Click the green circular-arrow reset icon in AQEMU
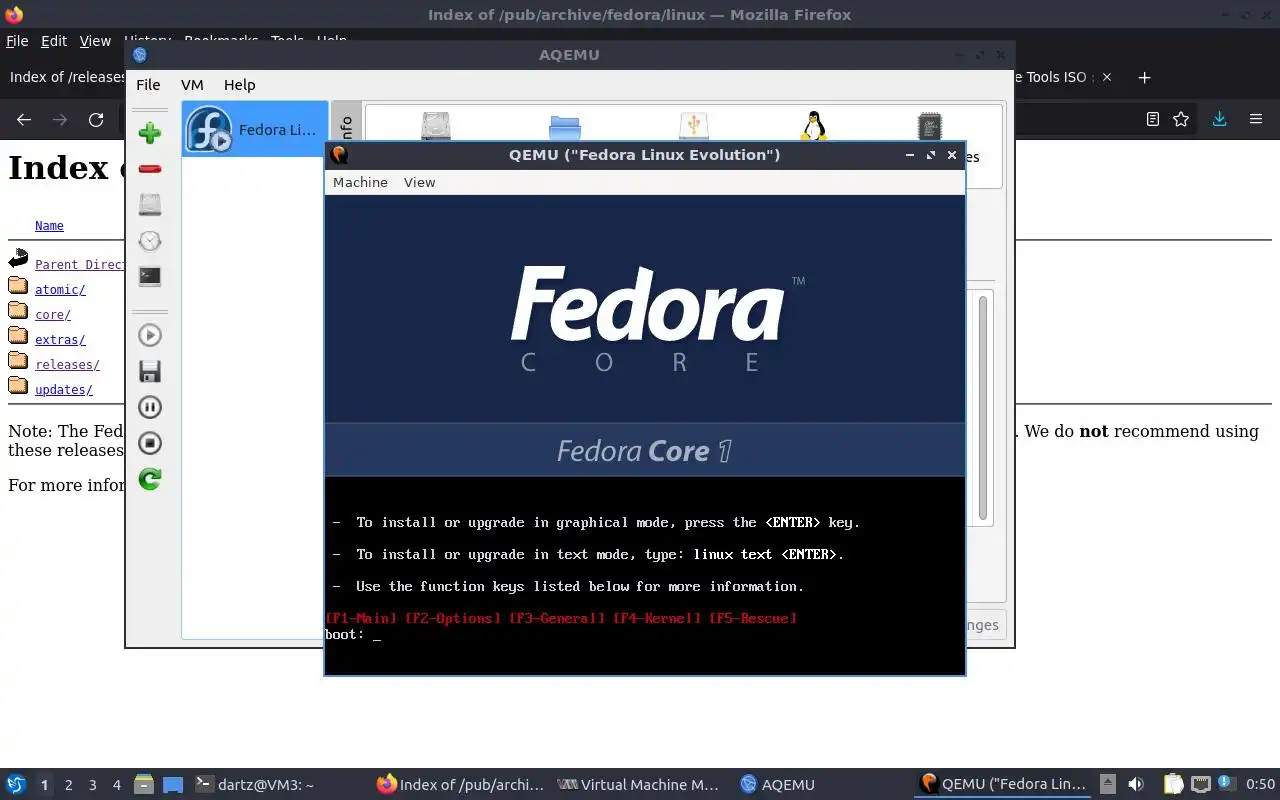This screenshot has height=800, width=1280. click(x=150, y=479)
